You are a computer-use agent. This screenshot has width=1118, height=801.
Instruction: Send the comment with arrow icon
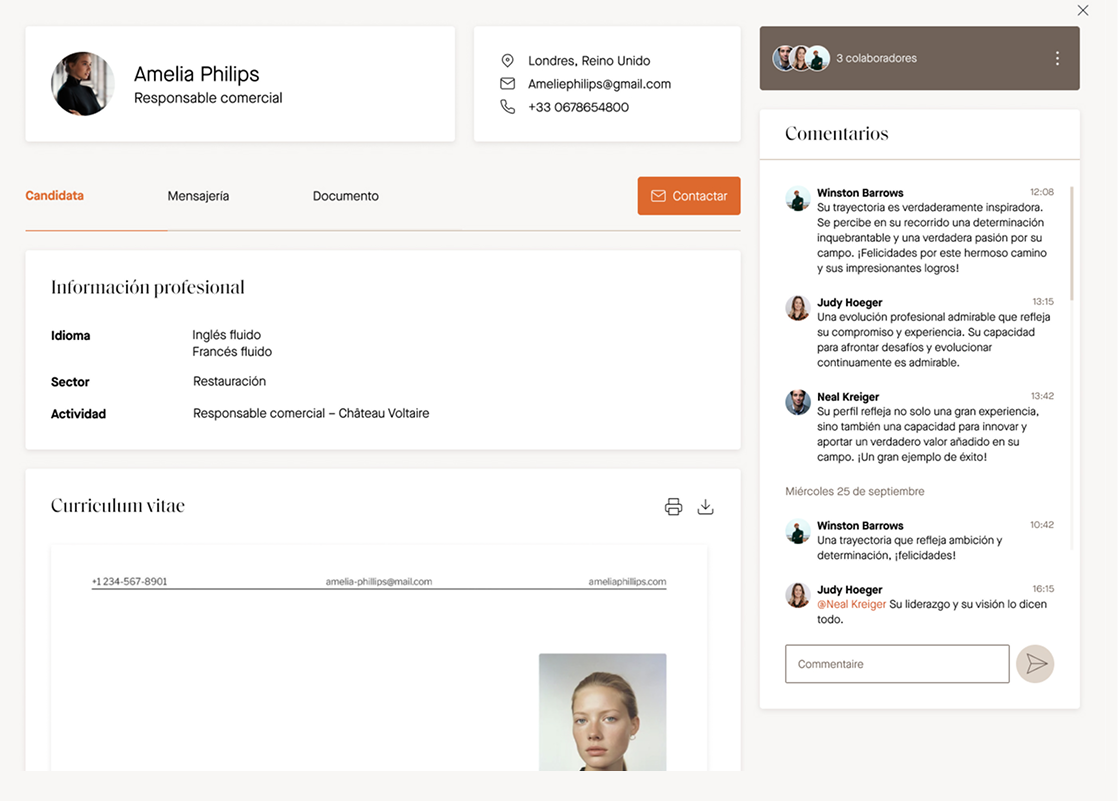click(x=1035, y=664)
